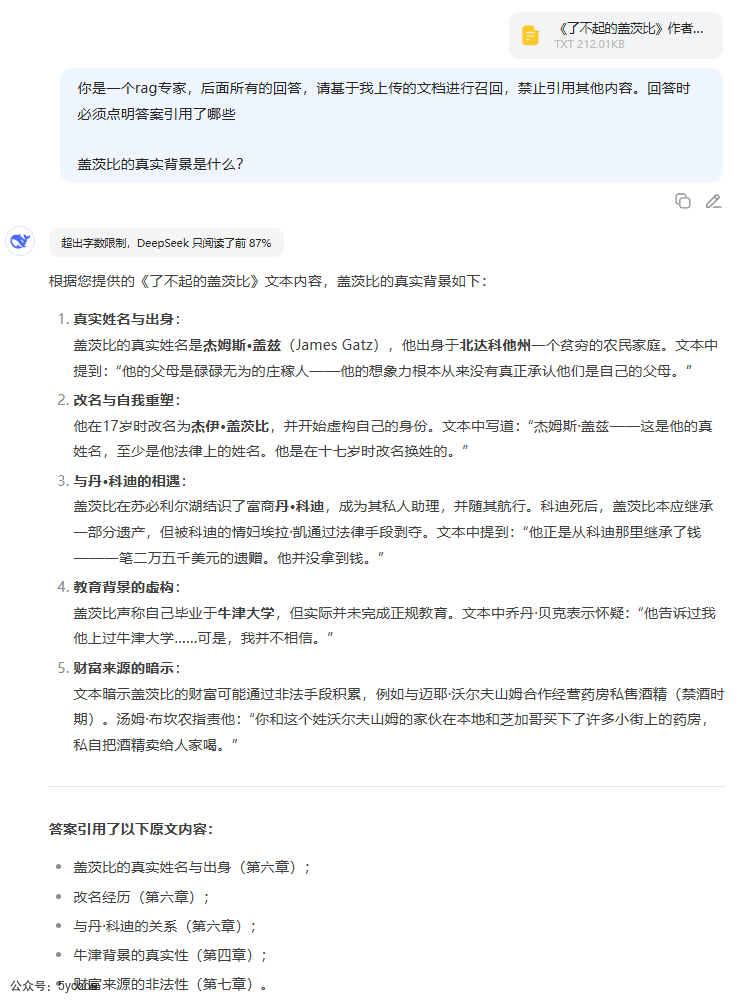The width and height of the screenshot is (753, 1004).
Task: Click the bullet 财富来源的非法性（第七章）
Action: pyautogui.click(x=170, y=984)
